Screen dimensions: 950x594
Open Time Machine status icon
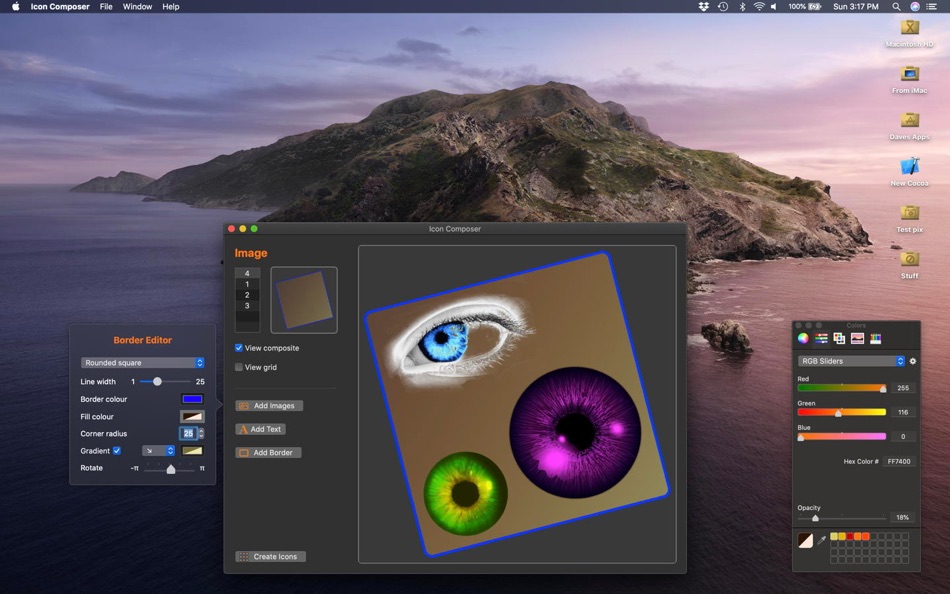(723, 7)
